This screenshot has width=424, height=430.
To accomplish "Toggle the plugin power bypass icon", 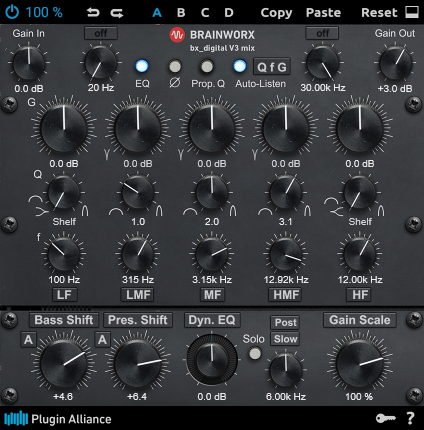I will pyautogui.click(x=12, y=12).
